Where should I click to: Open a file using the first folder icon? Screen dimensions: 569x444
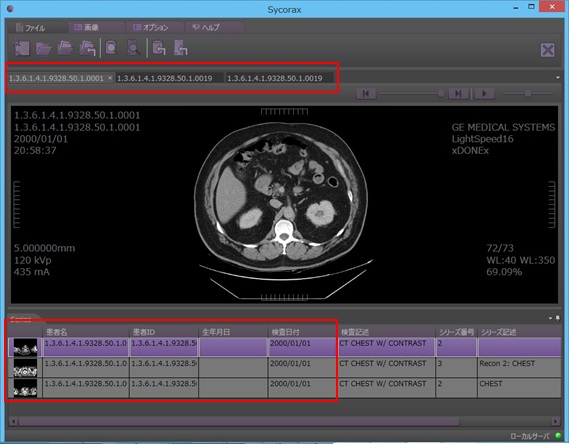pyautogui.click(x=44, y=48)
